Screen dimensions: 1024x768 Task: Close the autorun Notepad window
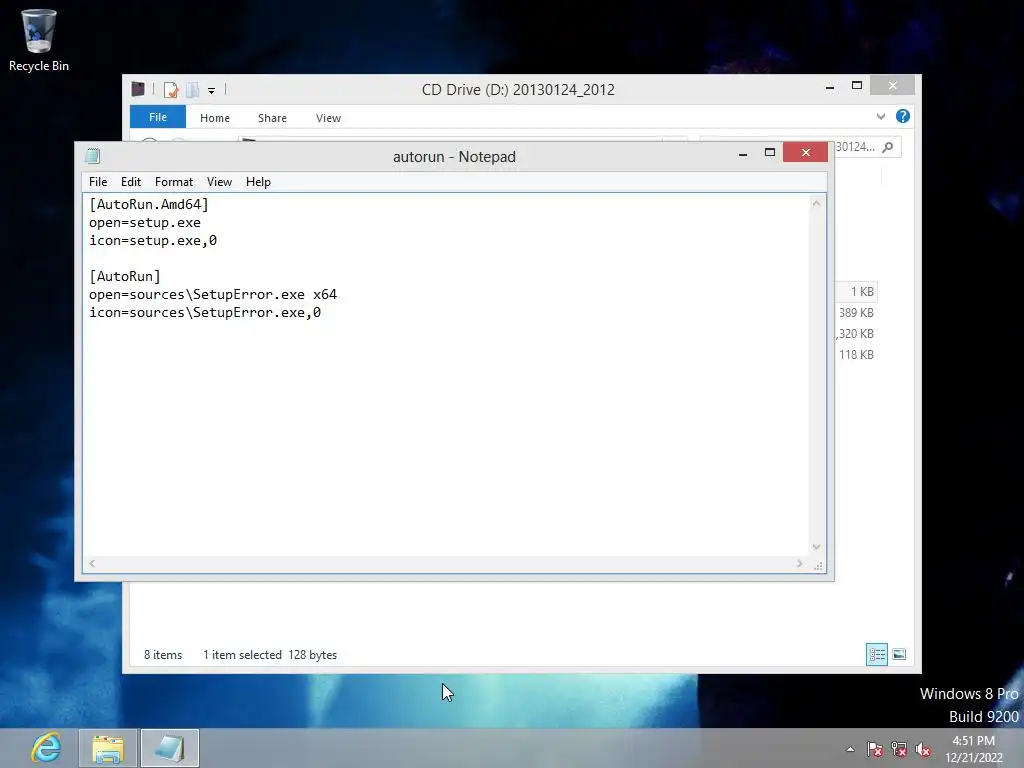point(805,152)
